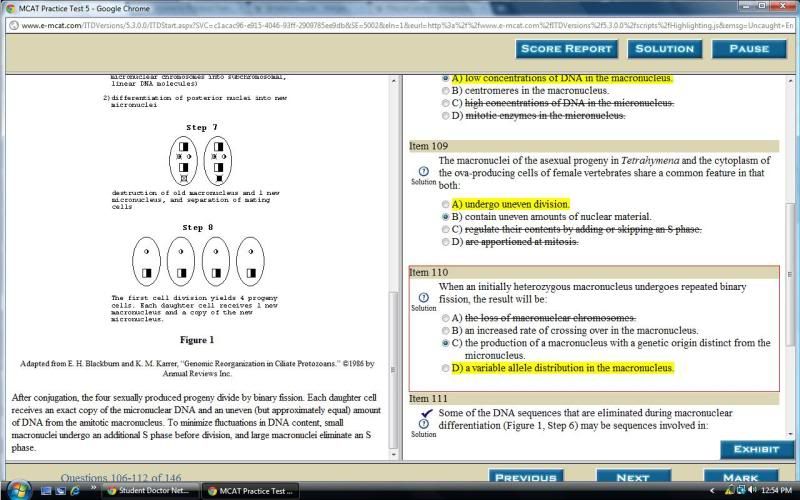Open the Exhibit panel
This screenshot has height=500, width=800.
coord(757,449)
